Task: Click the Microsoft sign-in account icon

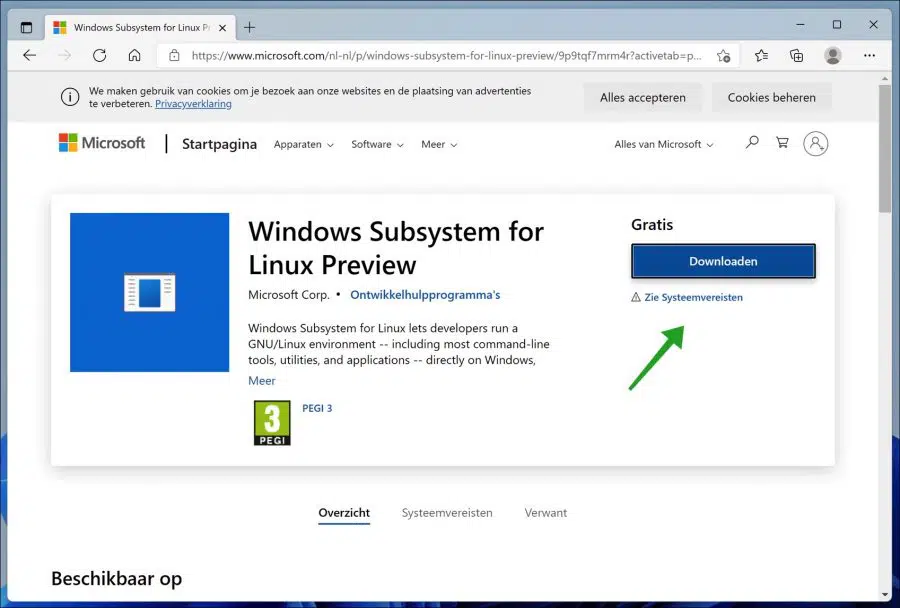Action: (x=815, y=144)
